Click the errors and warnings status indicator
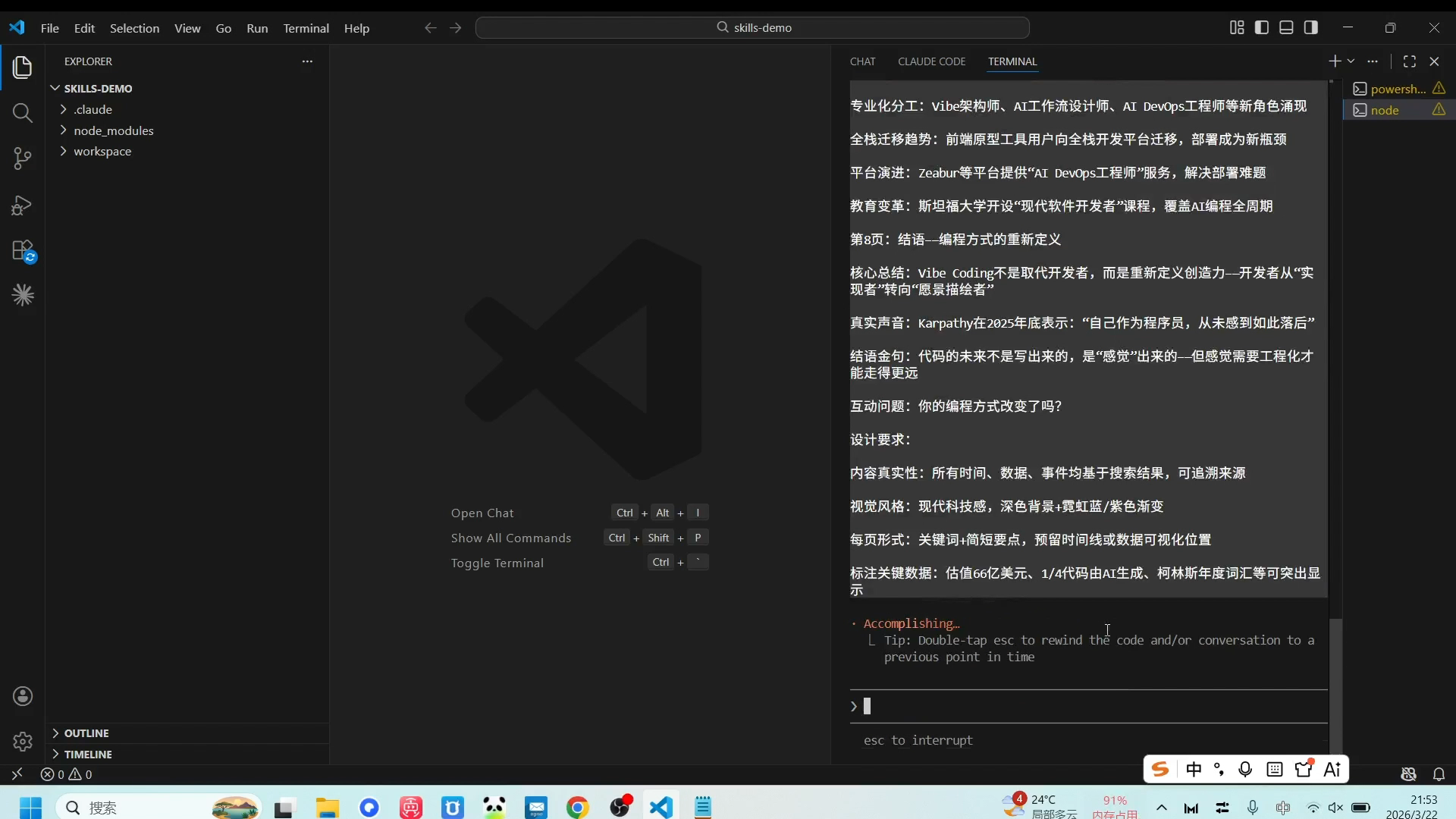 pos(67,774)
